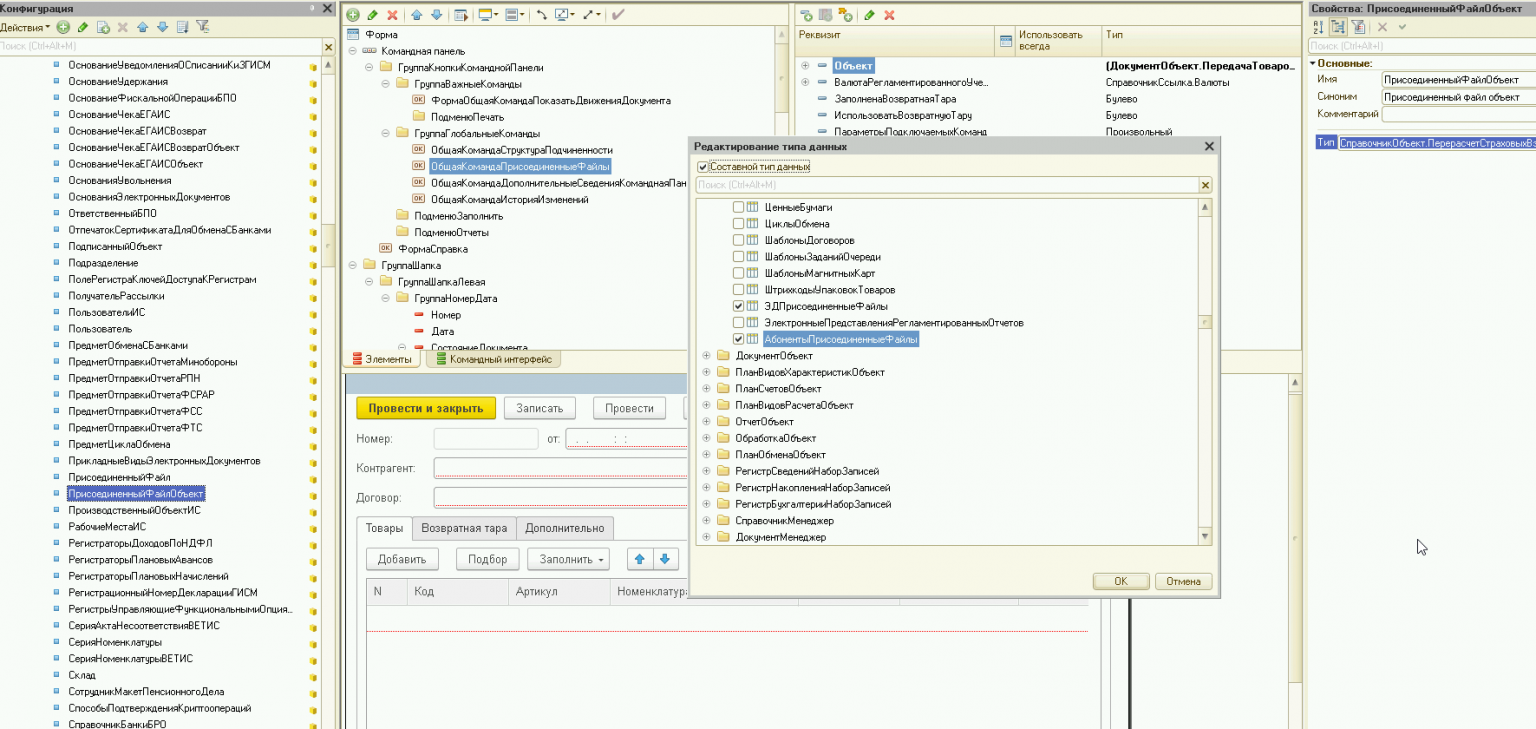Click the move up arrow in form editor toolbar

tap(417, 15)
